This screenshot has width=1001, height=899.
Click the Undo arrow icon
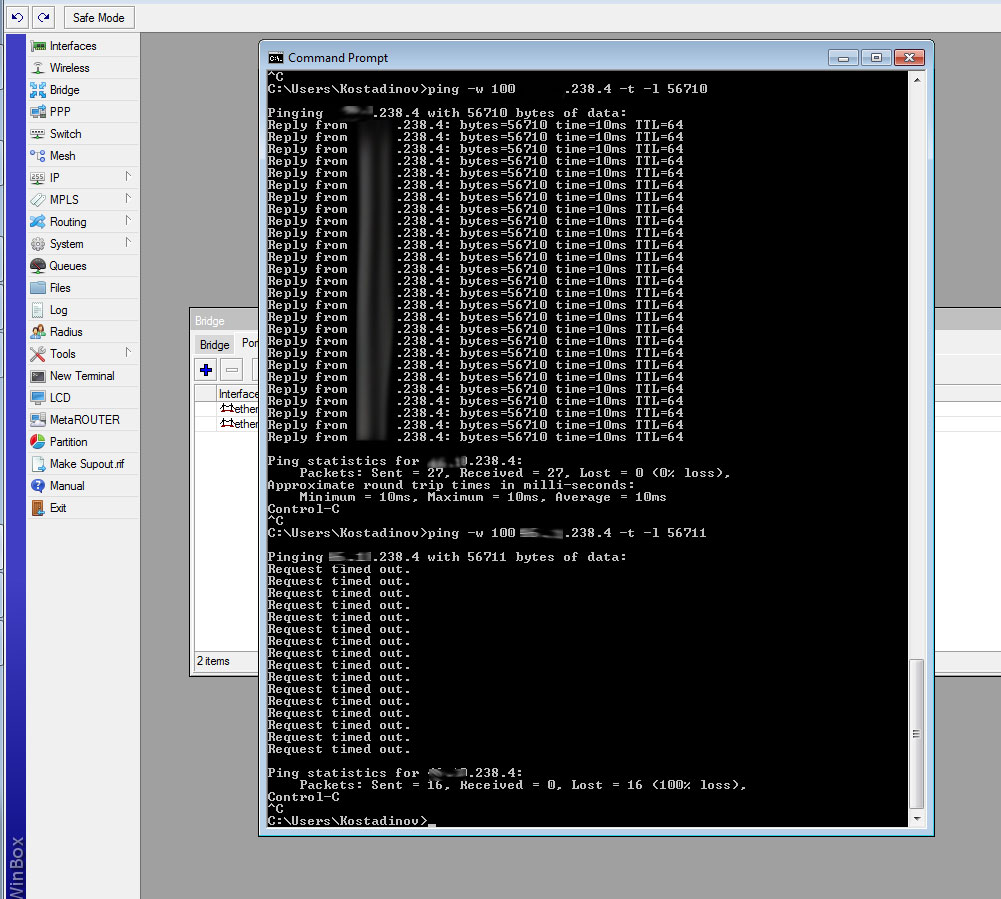point(17,18)
